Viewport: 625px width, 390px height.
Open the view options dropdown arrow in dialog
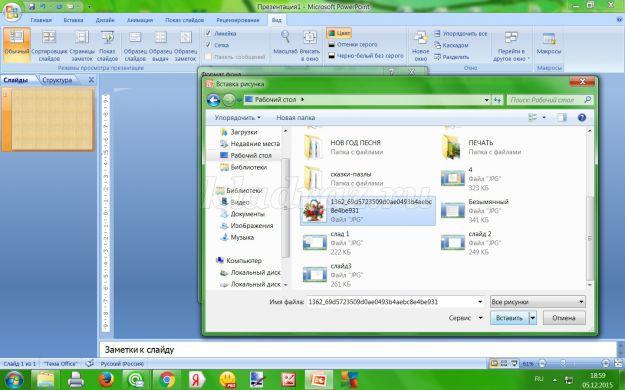pyautogui.click(x=544, y=117)
